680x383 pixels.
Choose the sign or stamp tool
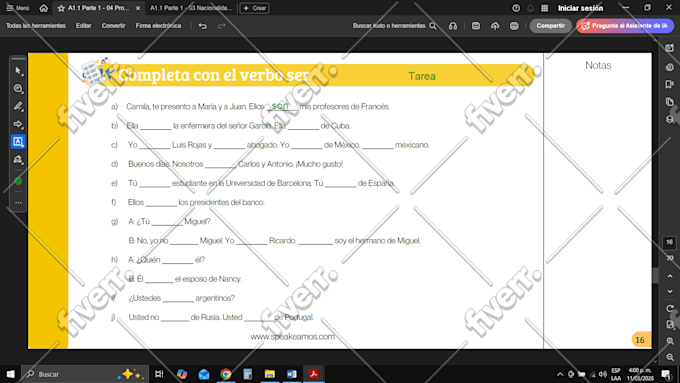(x=18, y=159)
